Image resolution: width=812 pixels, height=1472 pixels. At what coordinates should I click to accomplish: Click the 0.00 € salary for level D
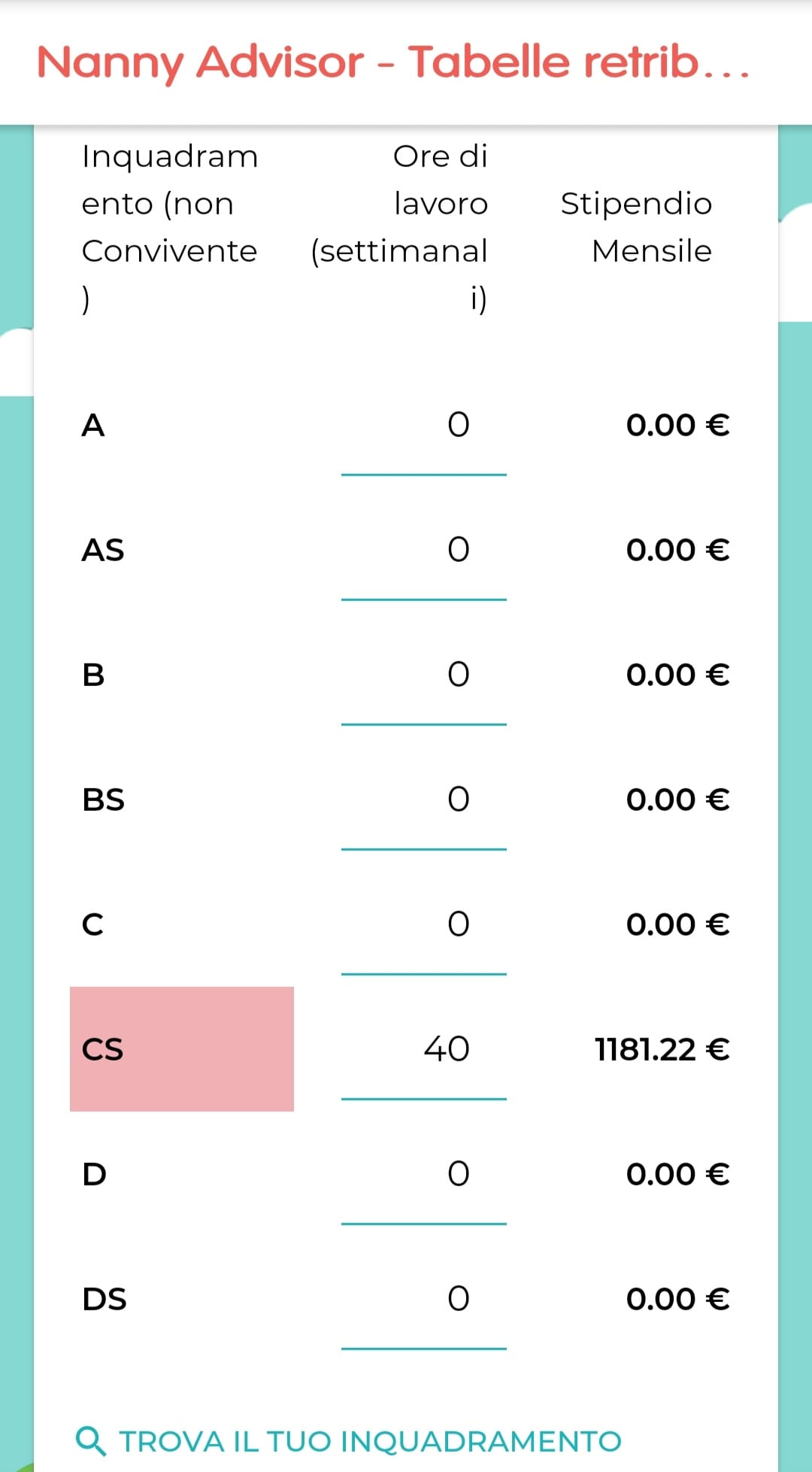tap(677, 1174)
